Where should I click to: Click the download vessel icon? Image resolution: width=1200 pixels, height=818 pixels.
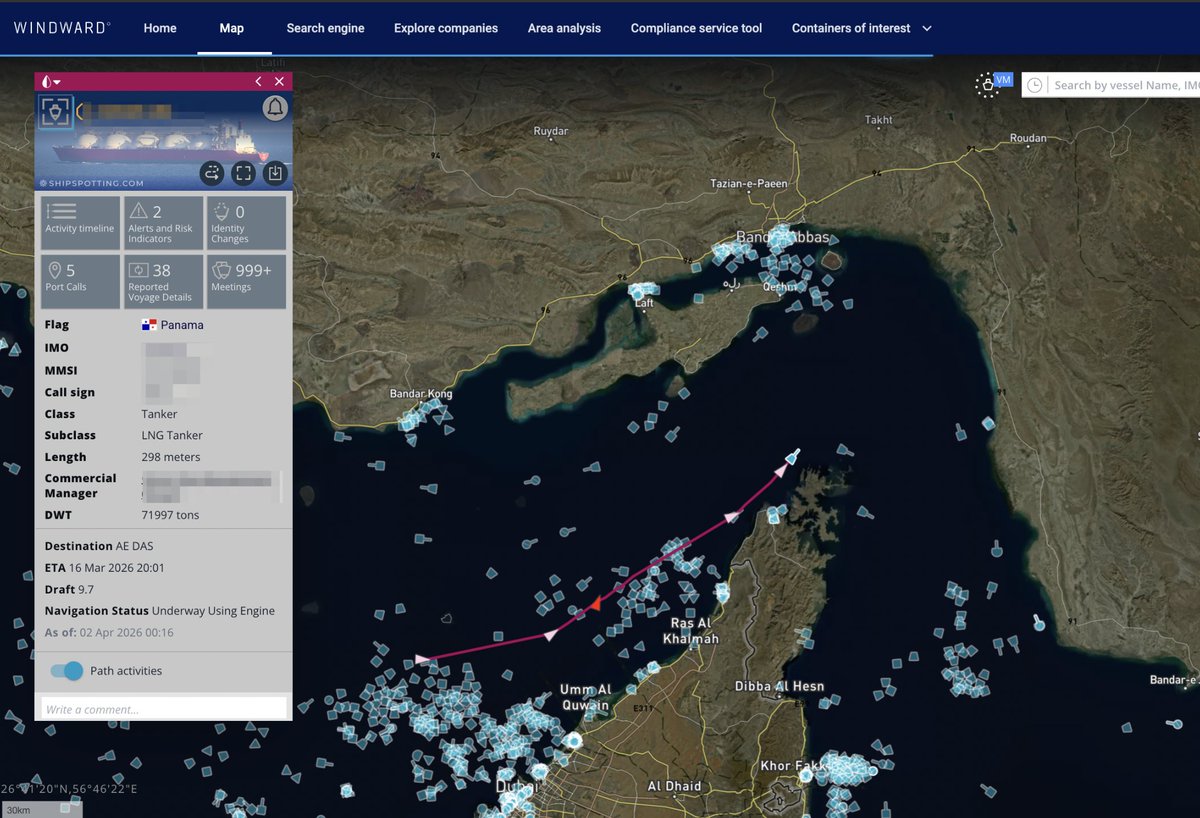275,173
